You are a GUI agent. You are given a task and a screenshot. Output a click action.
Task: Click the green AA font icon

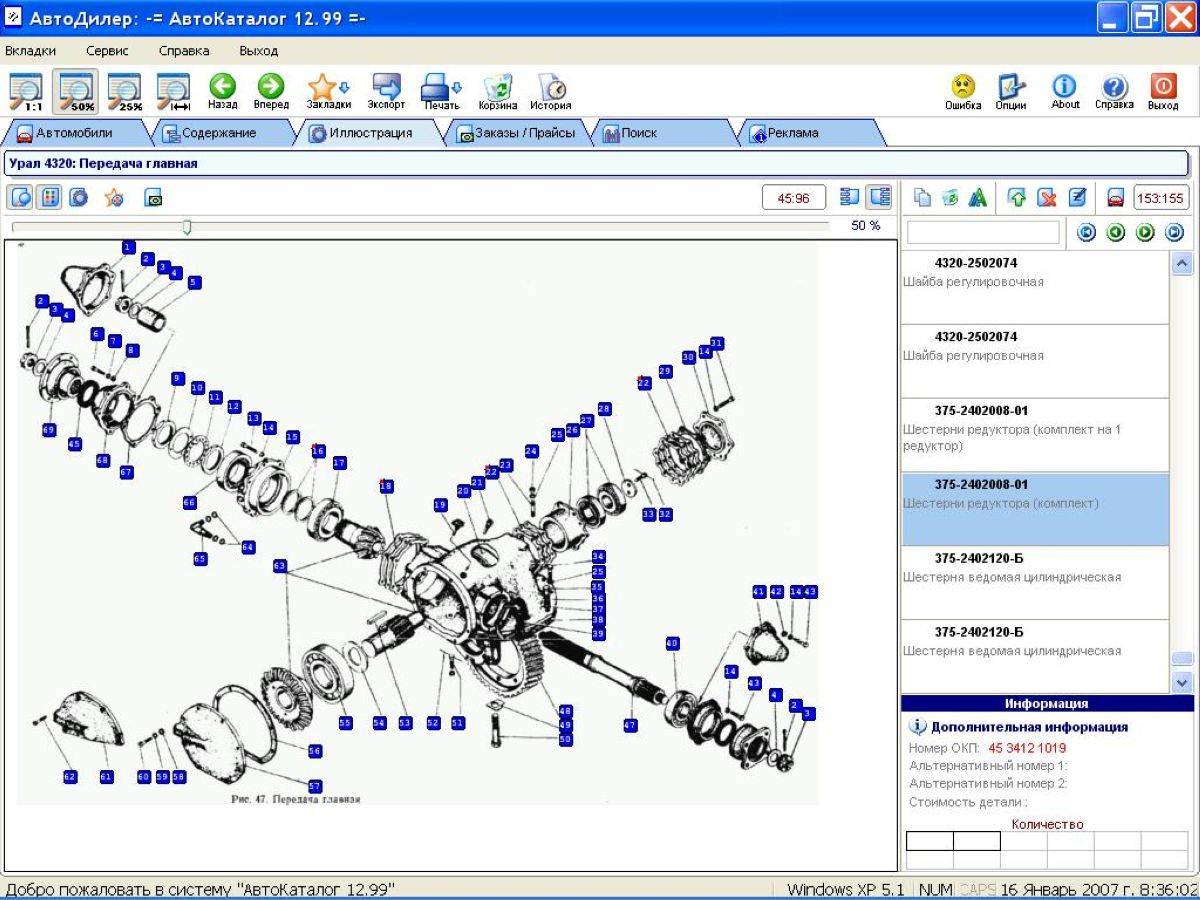click(978, 198)
